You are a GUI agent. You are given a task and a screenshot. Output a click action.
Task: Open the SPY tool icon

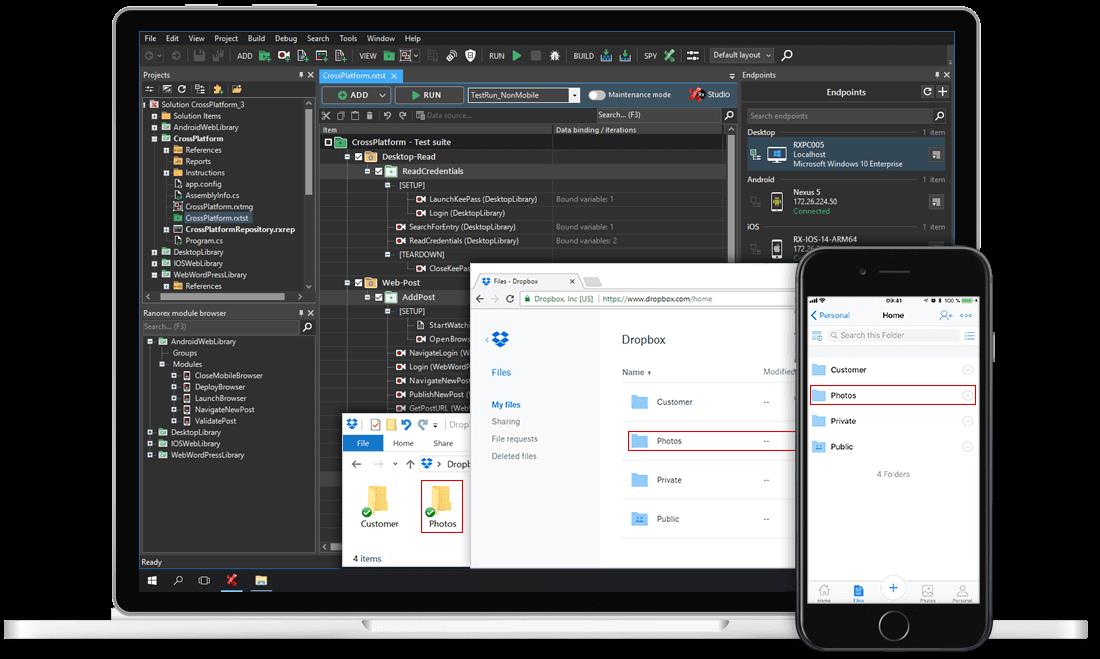(x=669, y=55)
